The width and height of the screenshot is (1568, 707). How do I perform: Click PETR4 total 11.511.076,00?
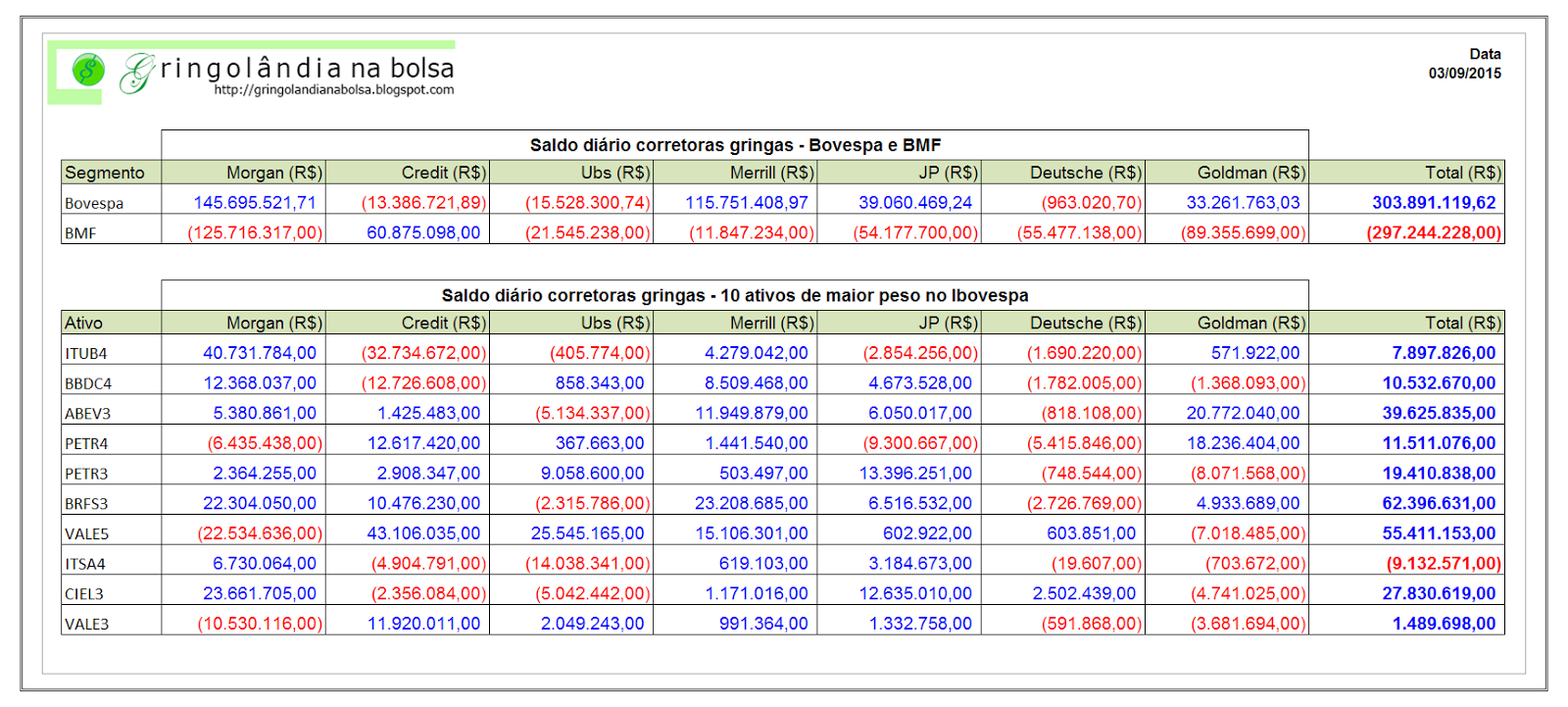[x=1439, y=443]
